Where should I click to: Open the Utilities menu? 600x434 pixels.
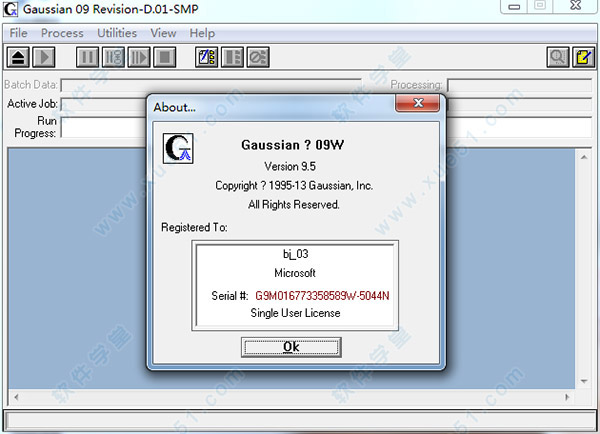117,33
